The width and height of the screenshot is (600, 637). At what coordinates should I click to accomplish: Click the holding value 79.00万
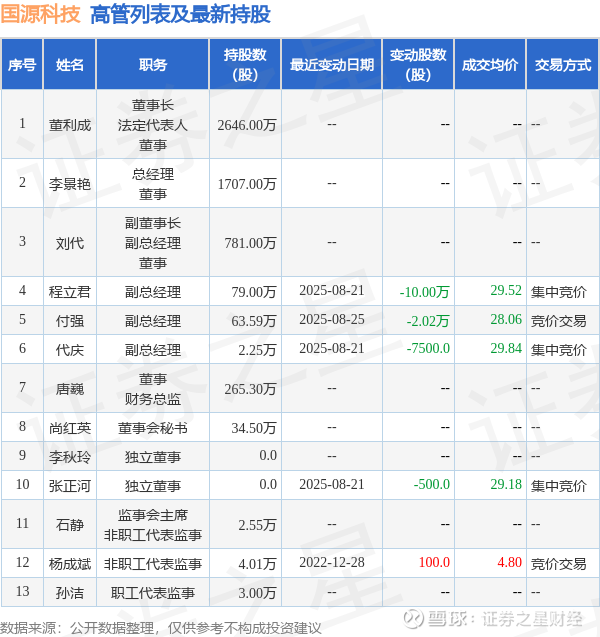(x=254, y=292)
